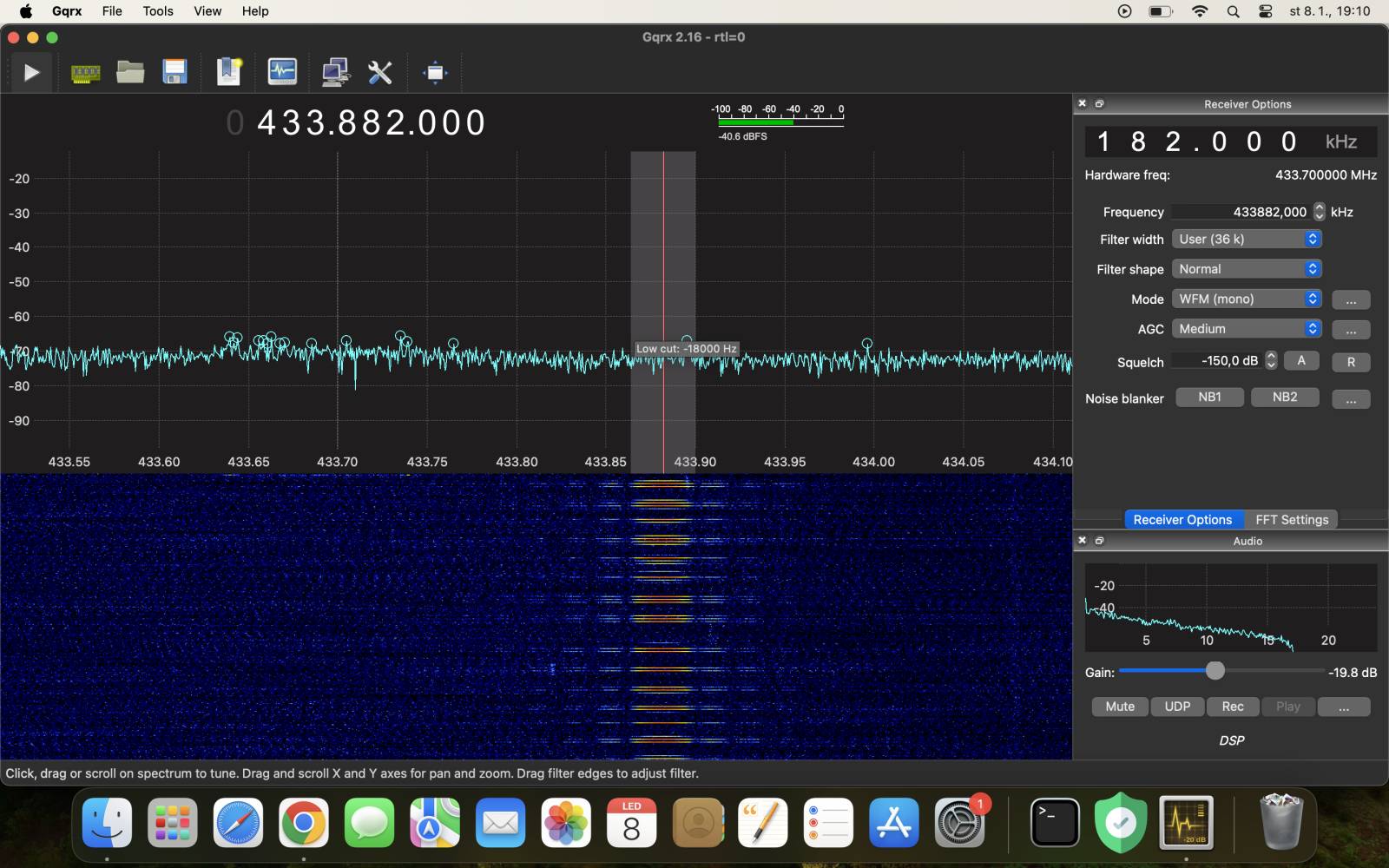The width and height of the screenshot is (1389, 868).
Task: Open Launchpad from the Dock
Action: pyautogui.click(x=173, y=822)
